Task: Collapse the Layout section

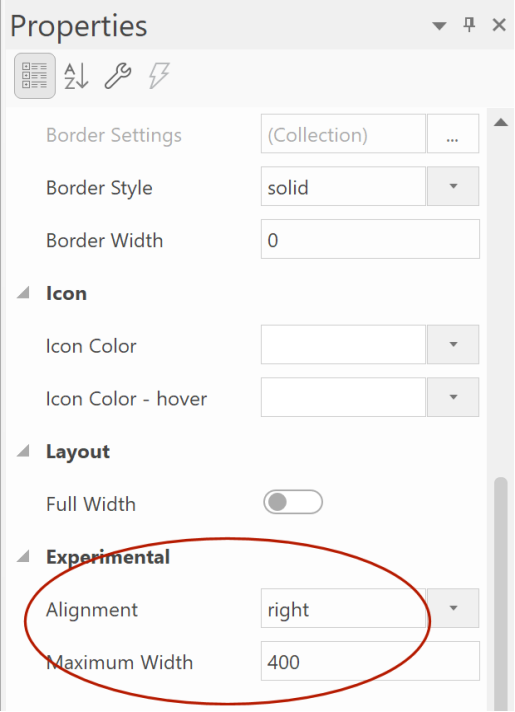Action: (x=24, y=451)
